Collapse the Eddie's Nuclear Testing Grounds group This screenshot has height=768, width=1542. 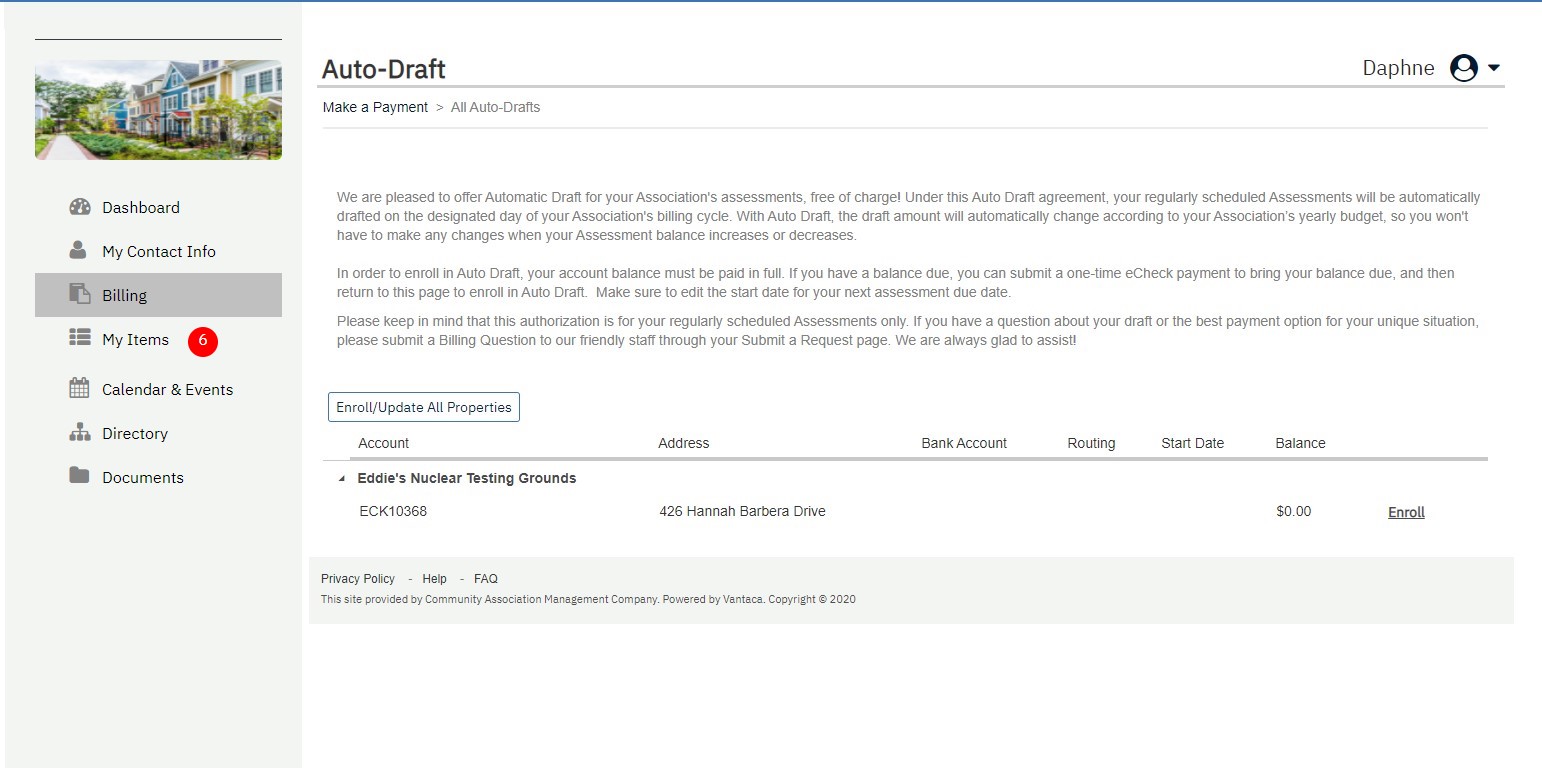(x=342, y=479)
